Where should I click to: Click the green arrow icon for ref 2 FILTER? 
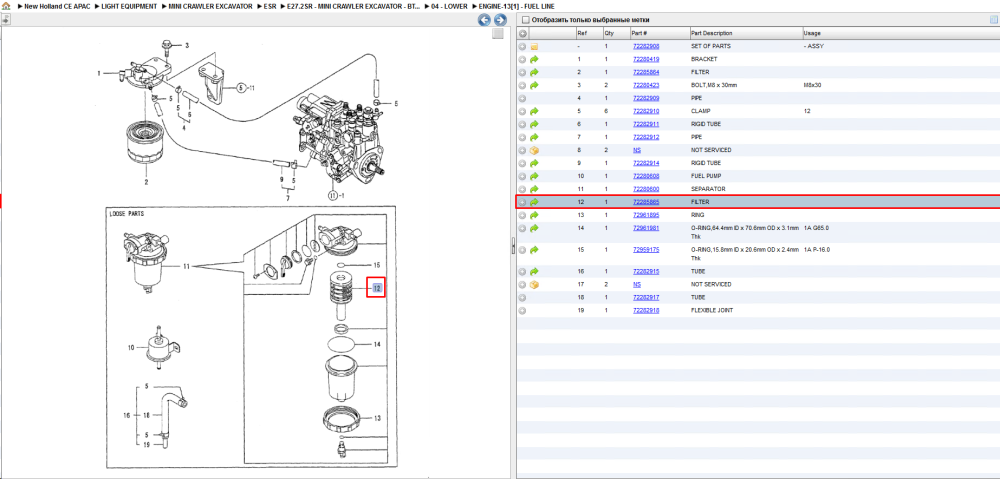(534, 72)
